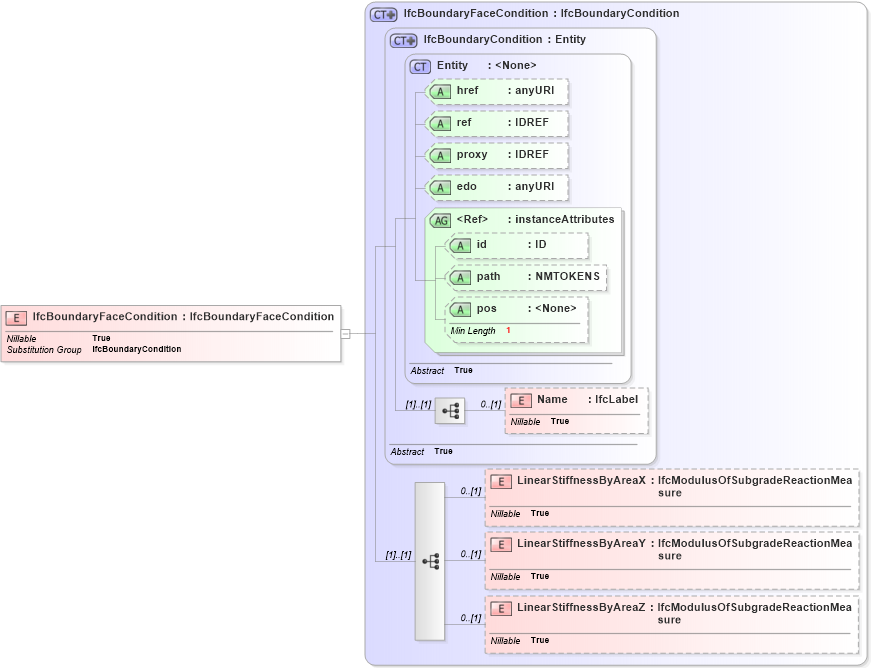Click the A icon next to edo
This screenshot has width=871, height=668.
coord(440,187)
